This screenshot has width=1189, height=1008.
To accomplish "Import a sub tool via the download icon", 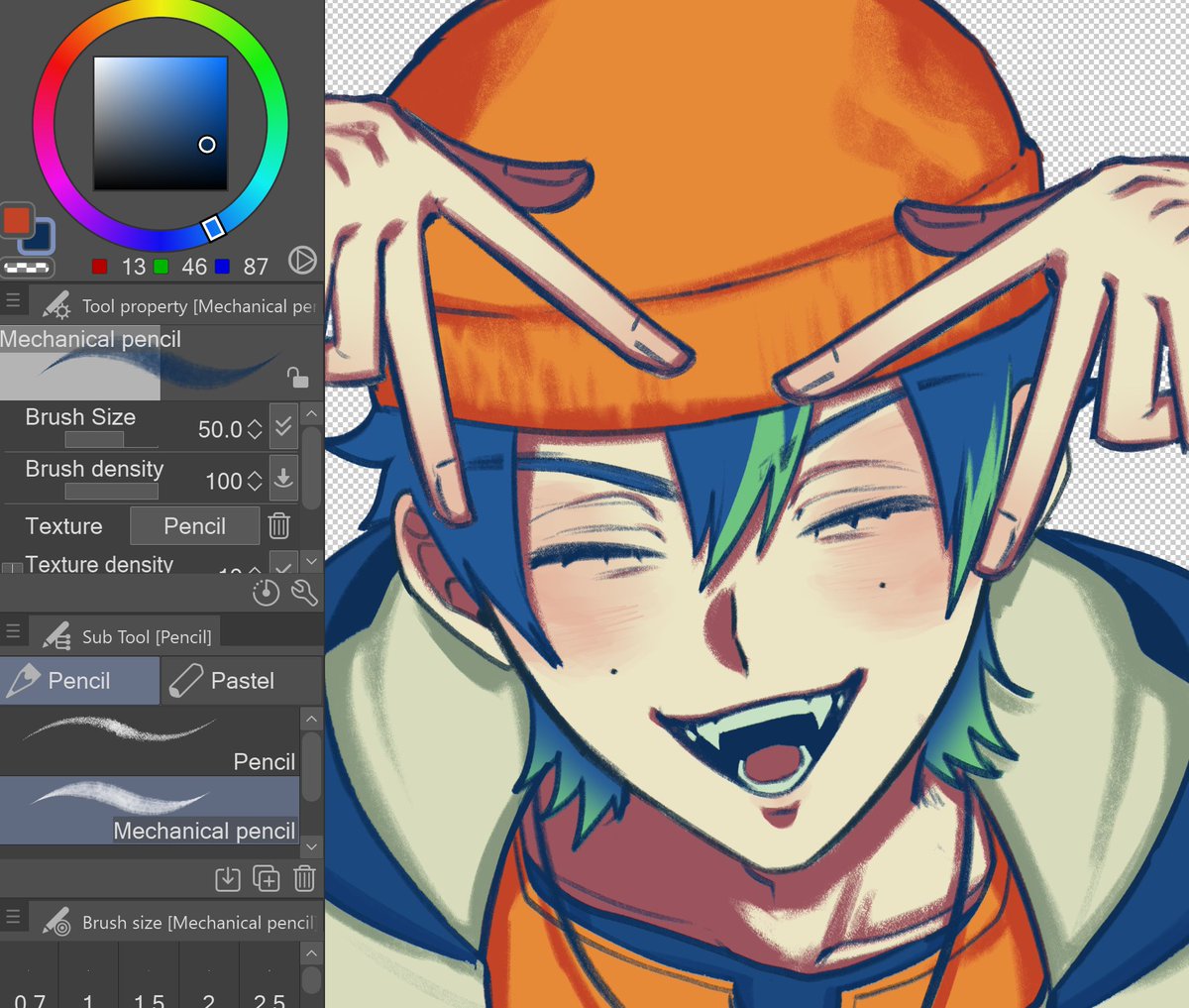I will (229, 879).
